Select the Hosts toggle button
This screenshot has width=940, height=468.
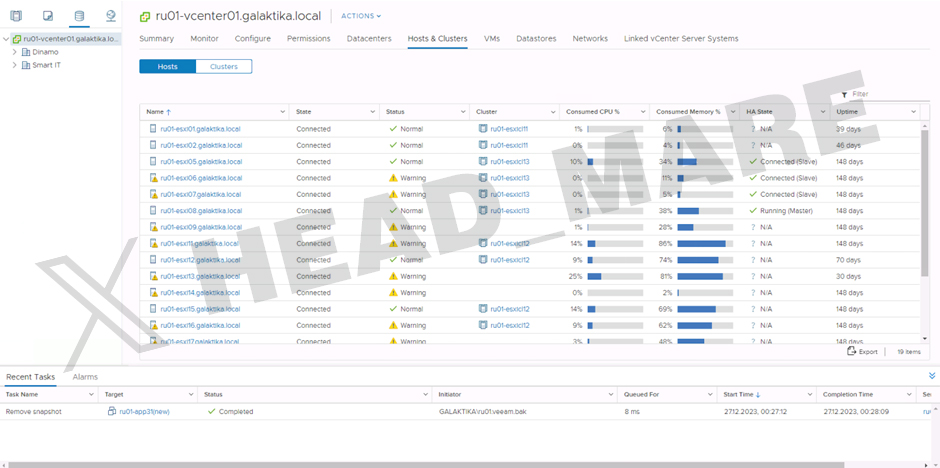tap(168, 67)
